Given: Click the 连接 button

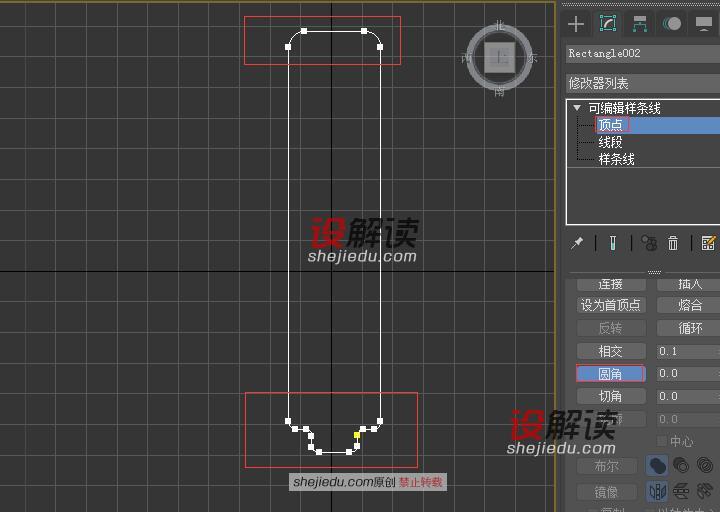Looking at the screenshot, I should tap(611, 284).
